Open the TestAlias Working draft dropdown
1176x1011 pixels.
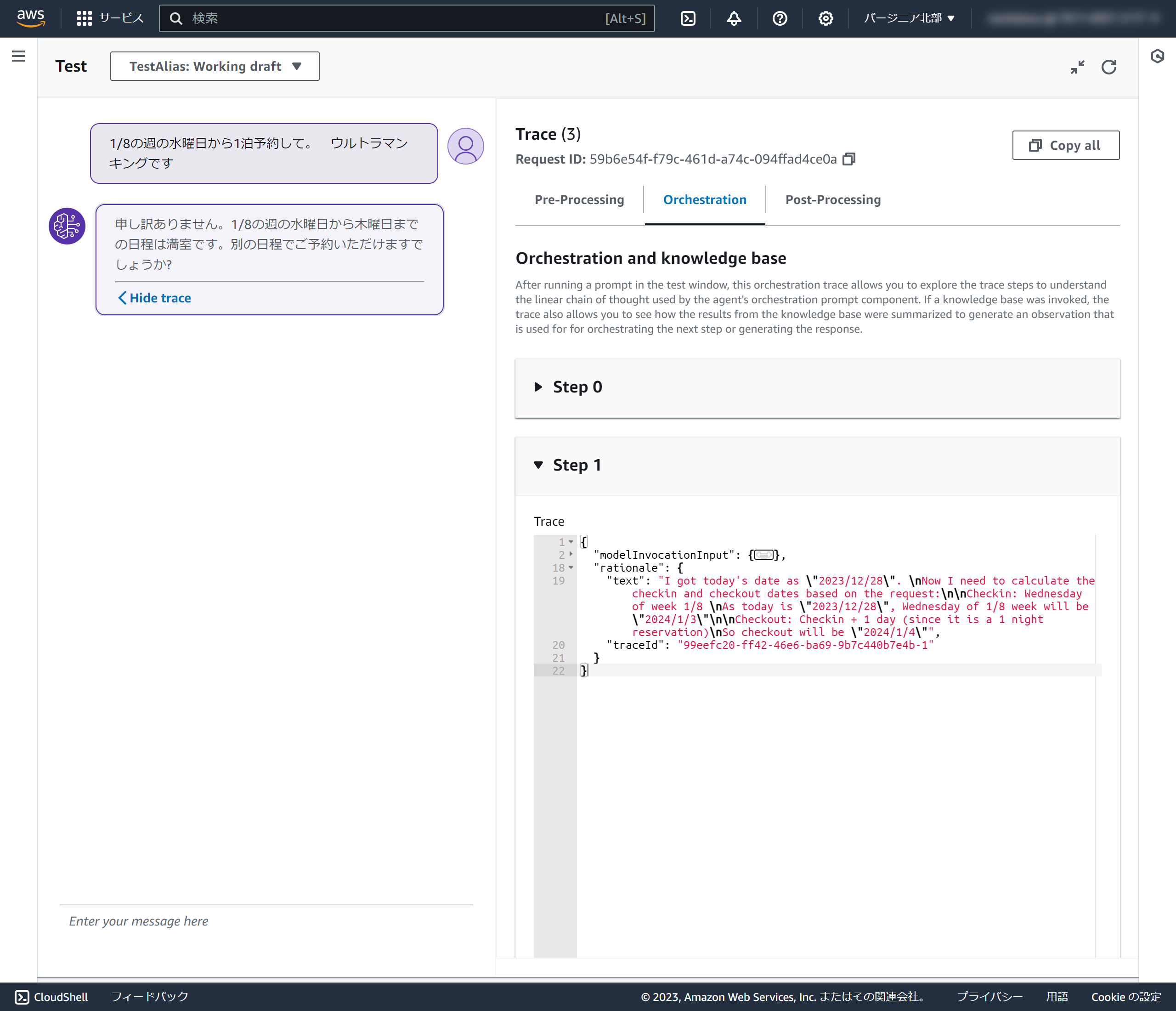click(x=215, y=67)
